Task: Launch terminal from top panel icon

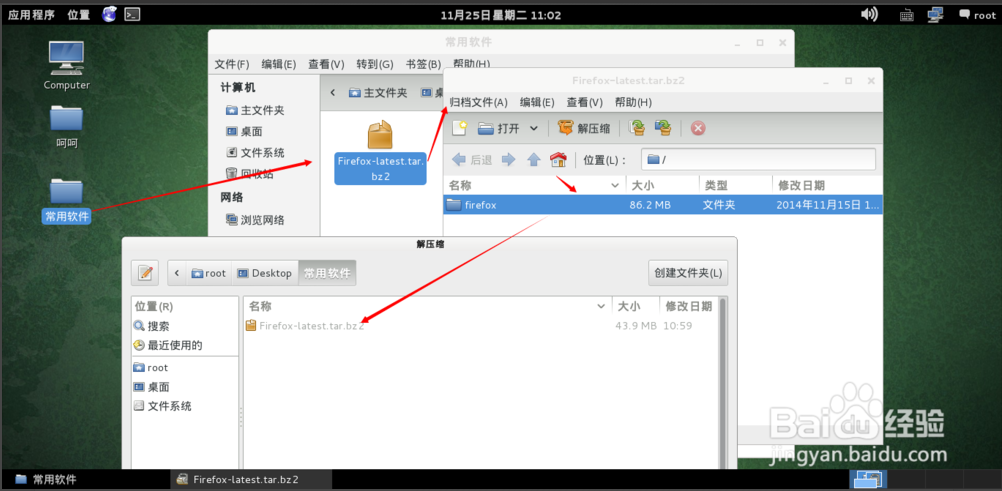Action: 132,14
